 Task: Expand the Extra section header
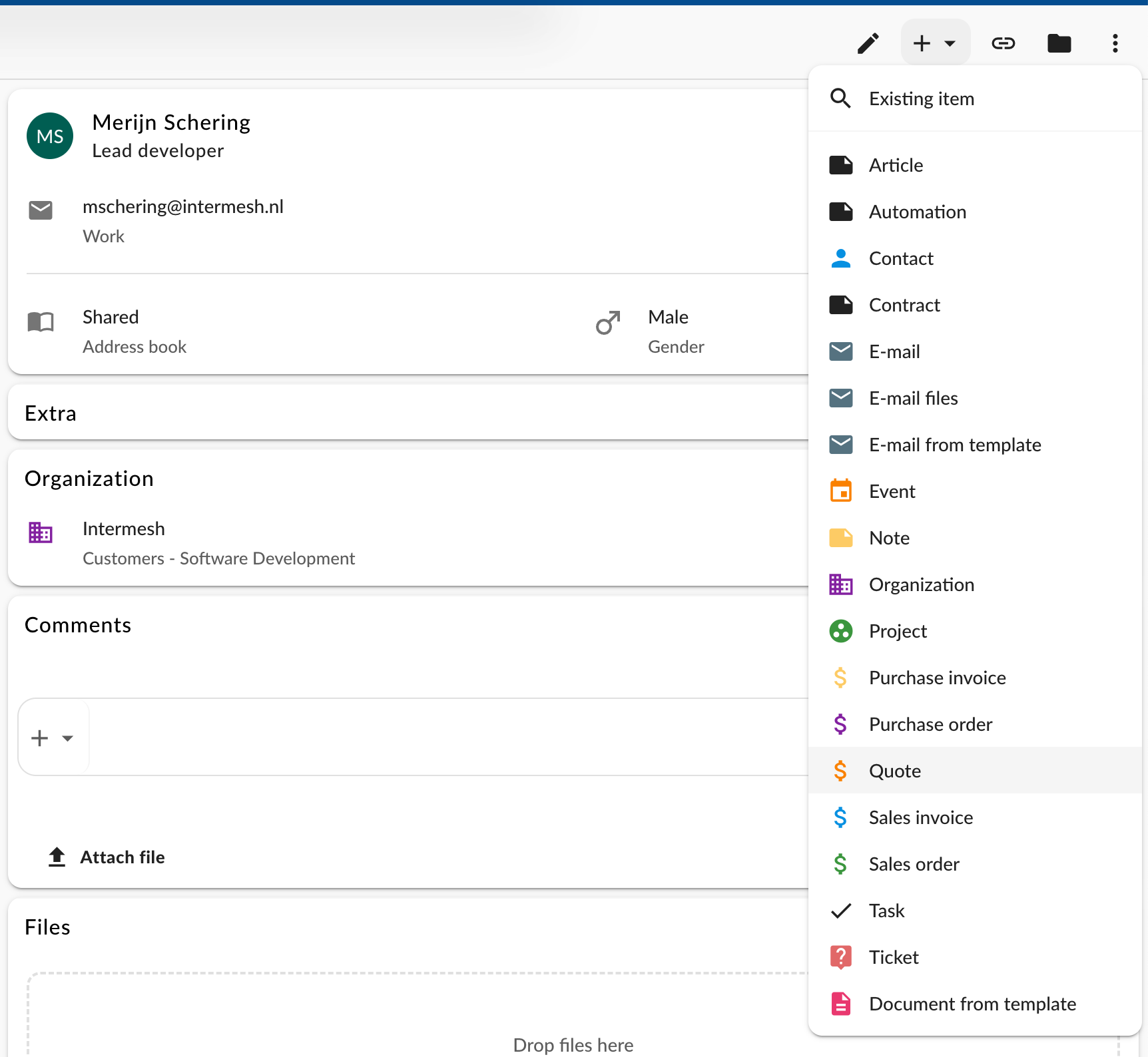pyautogui.click(x=408, y=413)
